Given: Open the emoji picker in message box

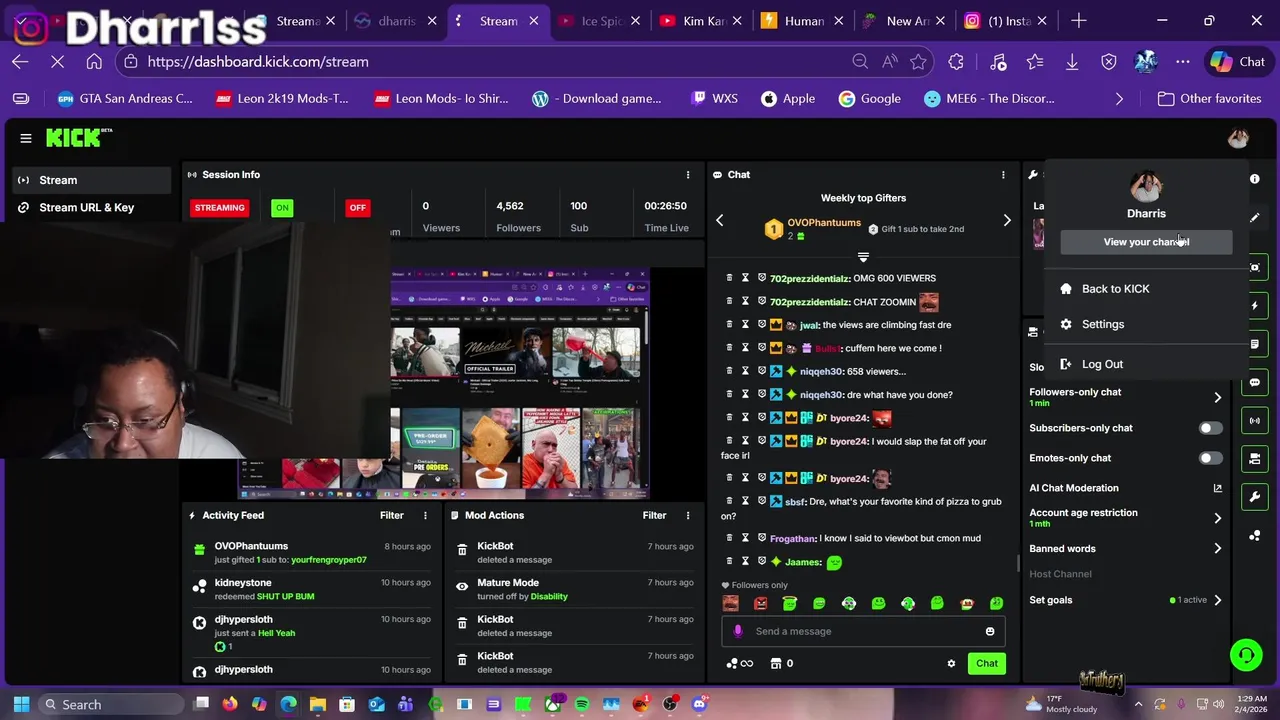Looking at the screenshot, I should click(x=990, y=631).
